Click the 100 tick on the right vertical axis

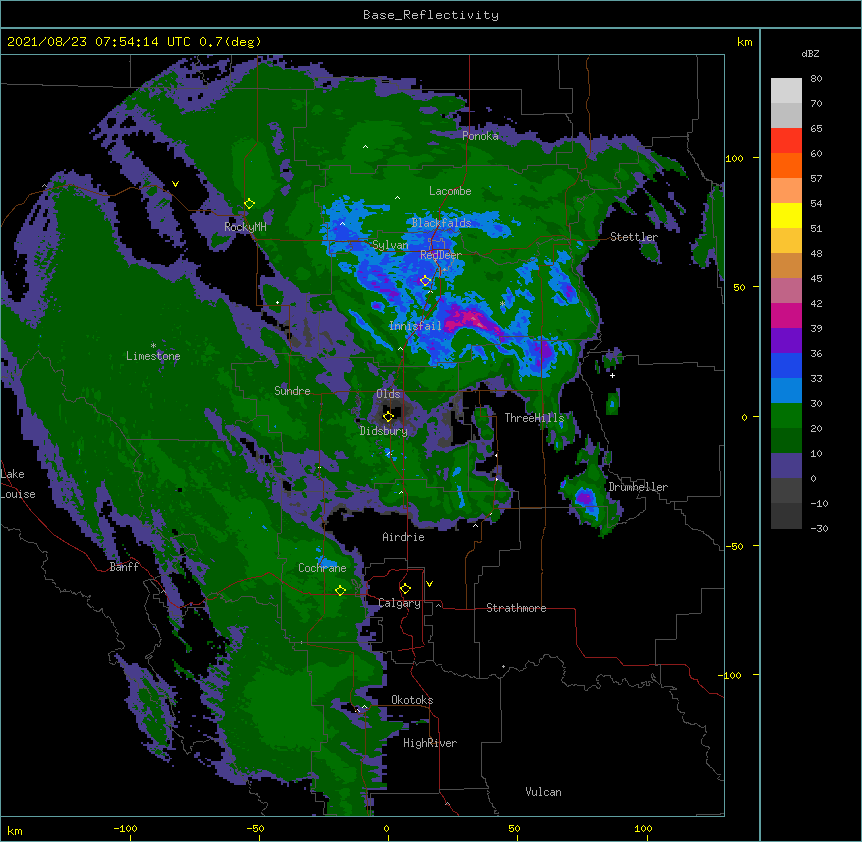(x=734, y=159)
